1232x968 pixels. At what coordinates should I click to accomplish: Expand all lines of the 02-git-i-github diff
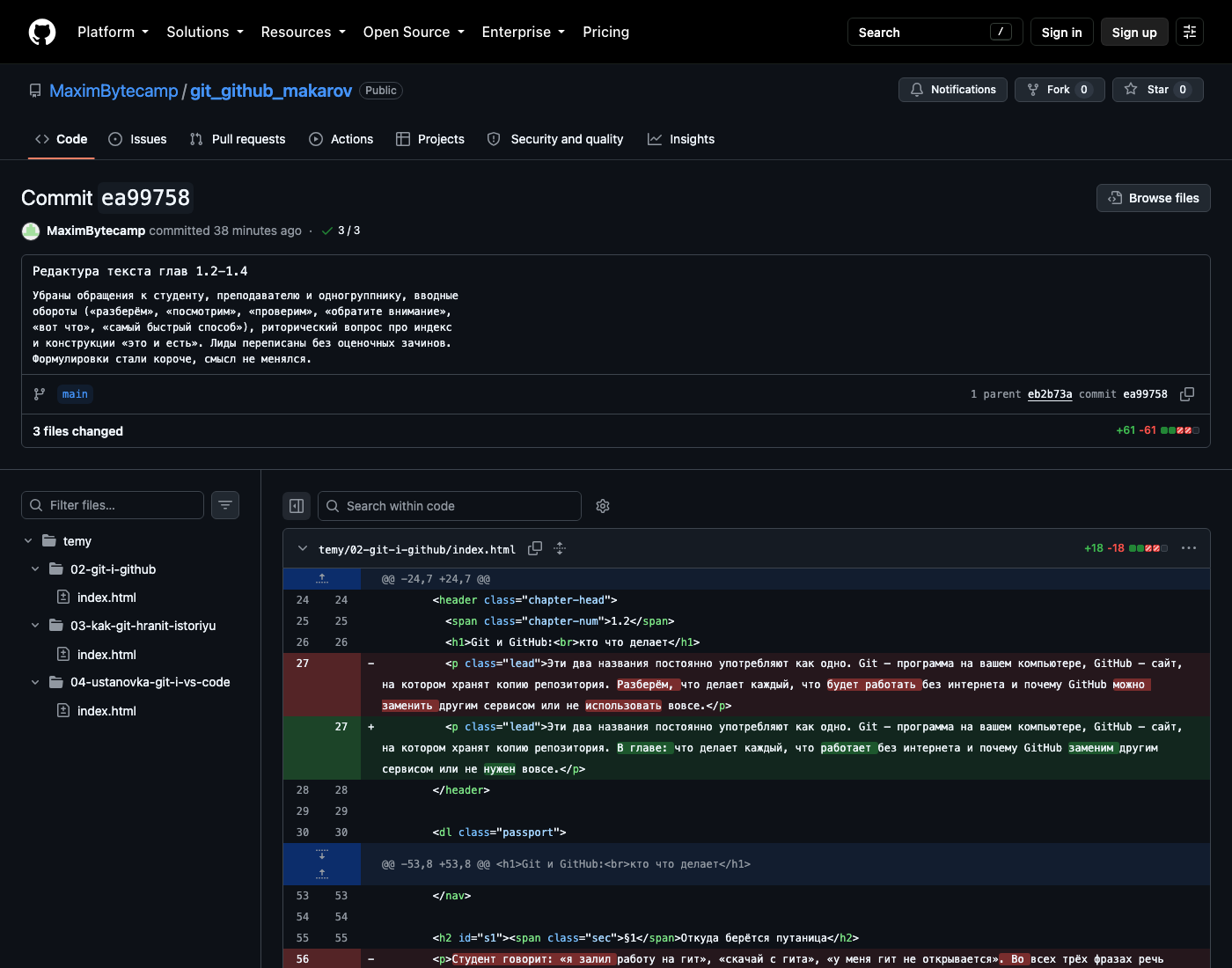coord(560,548)
